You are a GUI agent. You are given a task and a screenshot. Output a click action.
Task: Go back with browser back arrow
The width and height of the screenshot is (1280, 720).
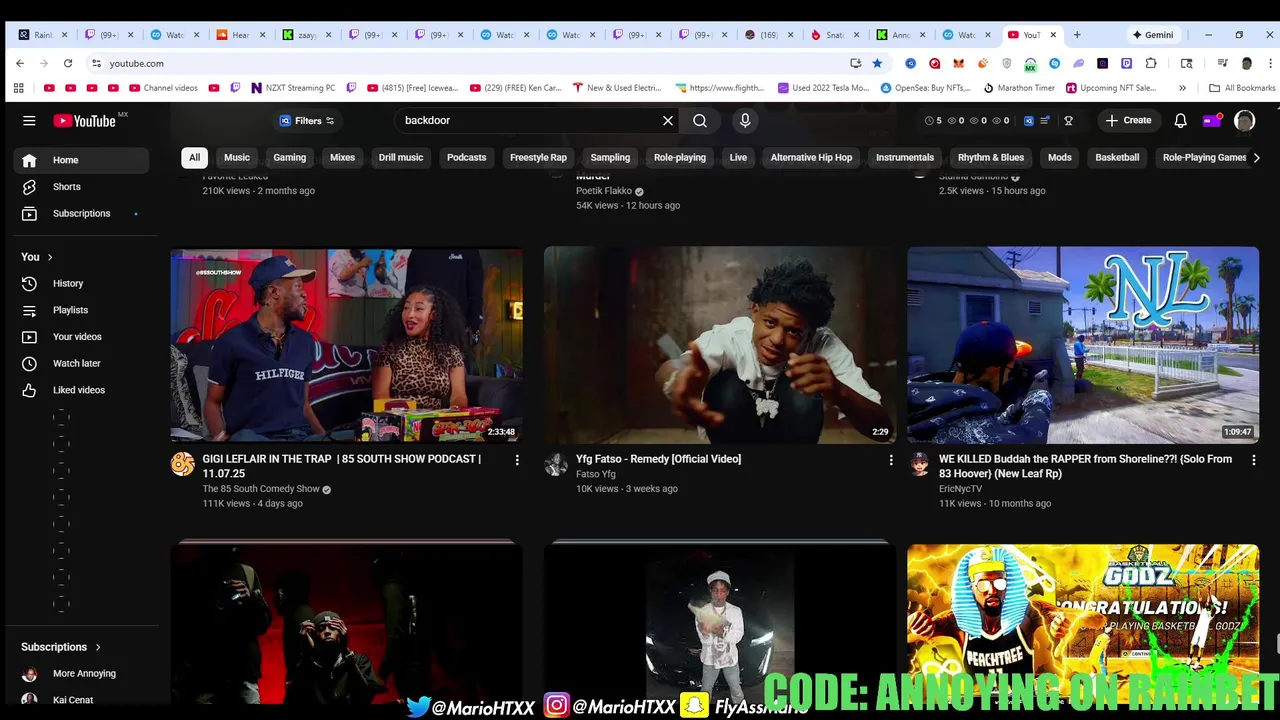coord(20,63)
